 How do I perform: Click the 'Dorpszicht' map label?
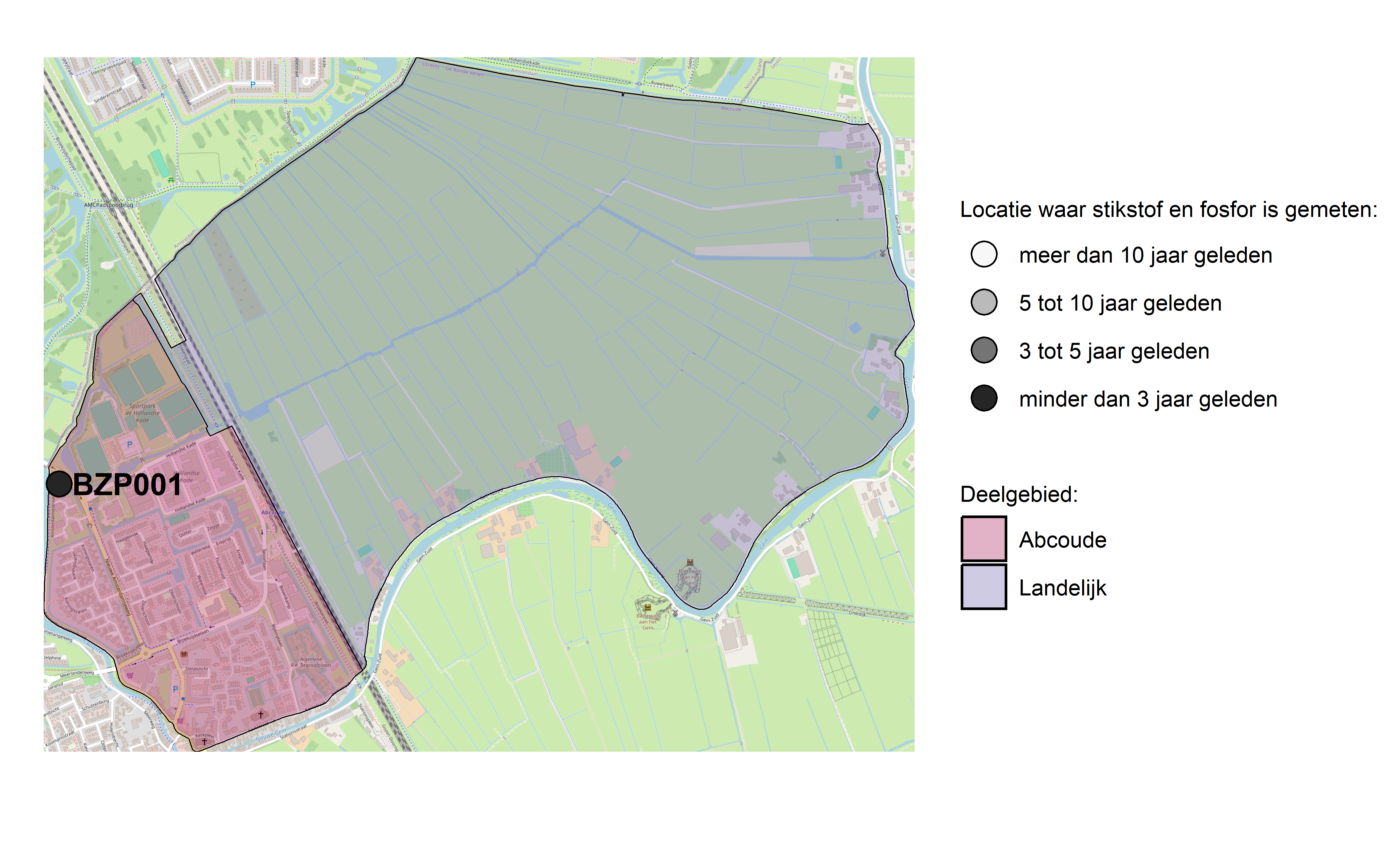(x=197, y=668)
